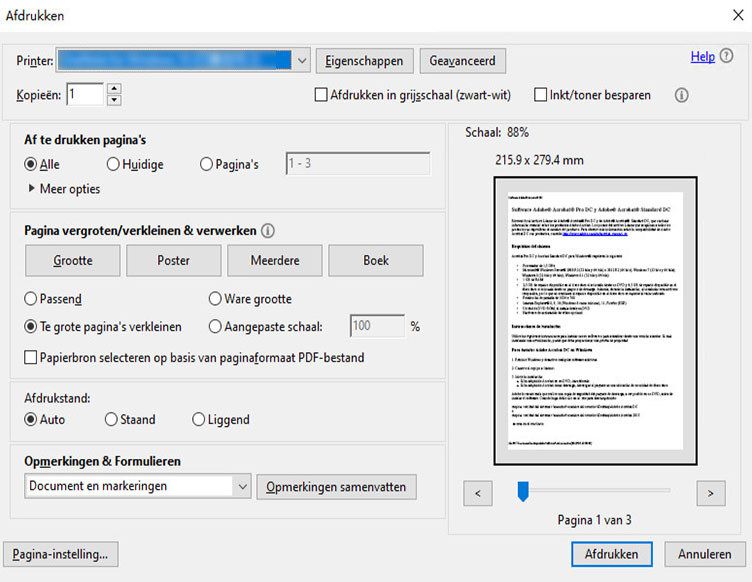Viewport: 752px width, 582px height.
Task: Select the Passend sizing option
Action: tap(30, 299)
